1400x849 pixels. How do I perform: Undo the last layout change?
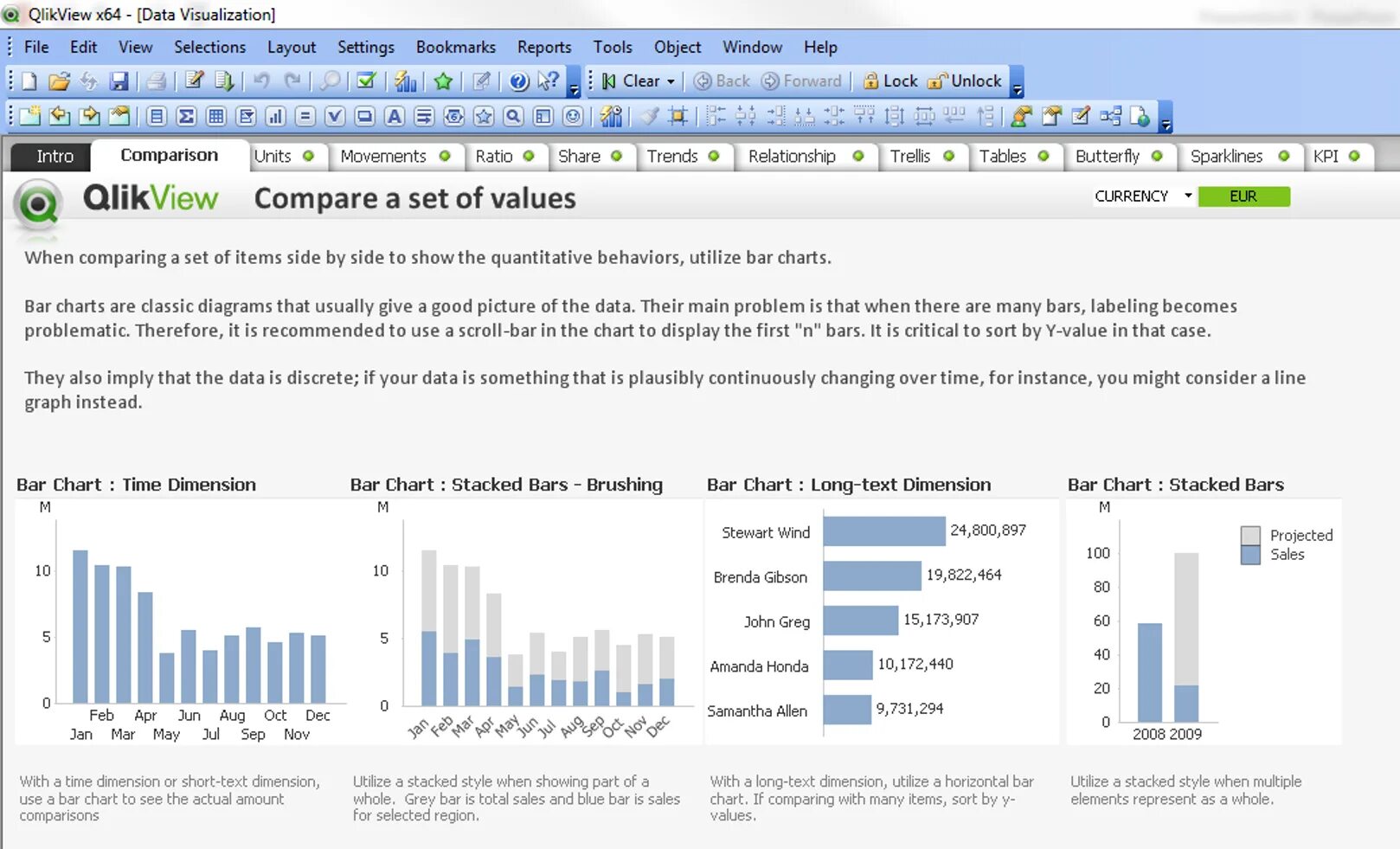261,81
